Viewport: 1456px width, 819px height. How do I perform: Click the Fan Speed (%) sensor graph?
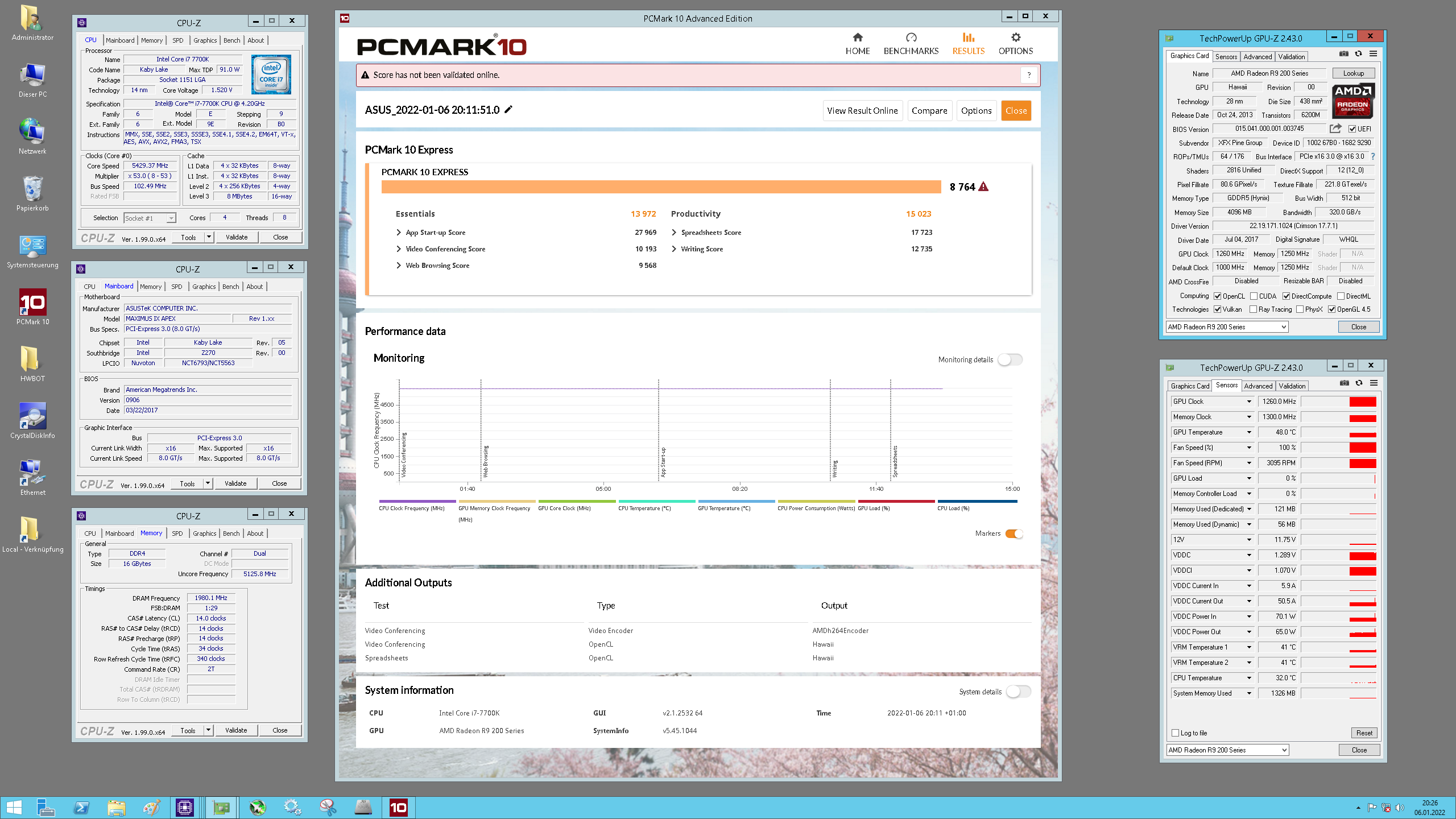(x=1338, y=448)
